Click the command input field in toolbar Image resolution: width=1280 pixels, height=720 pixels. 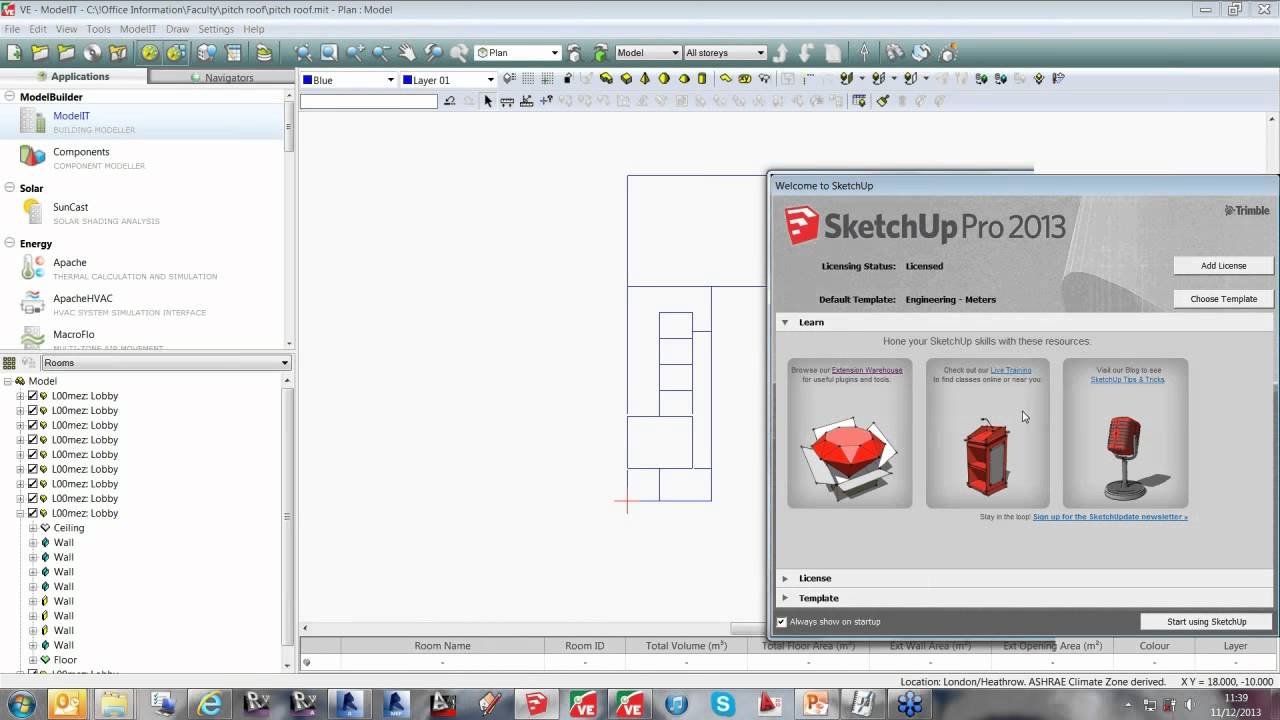369,101
